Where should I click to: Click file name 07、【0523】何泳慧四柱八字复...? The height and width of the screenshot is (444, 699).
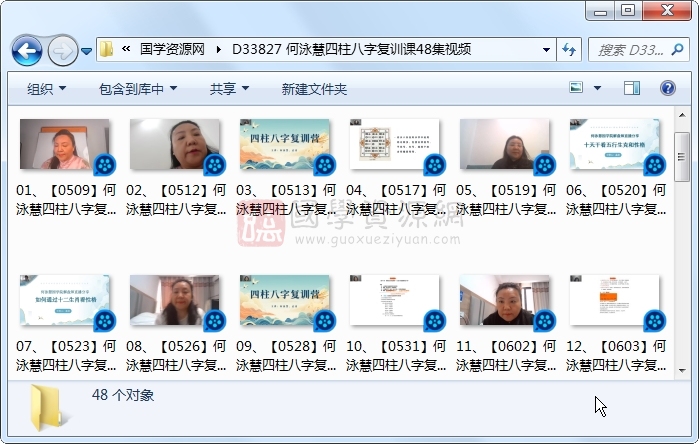[x=66, y=355]
